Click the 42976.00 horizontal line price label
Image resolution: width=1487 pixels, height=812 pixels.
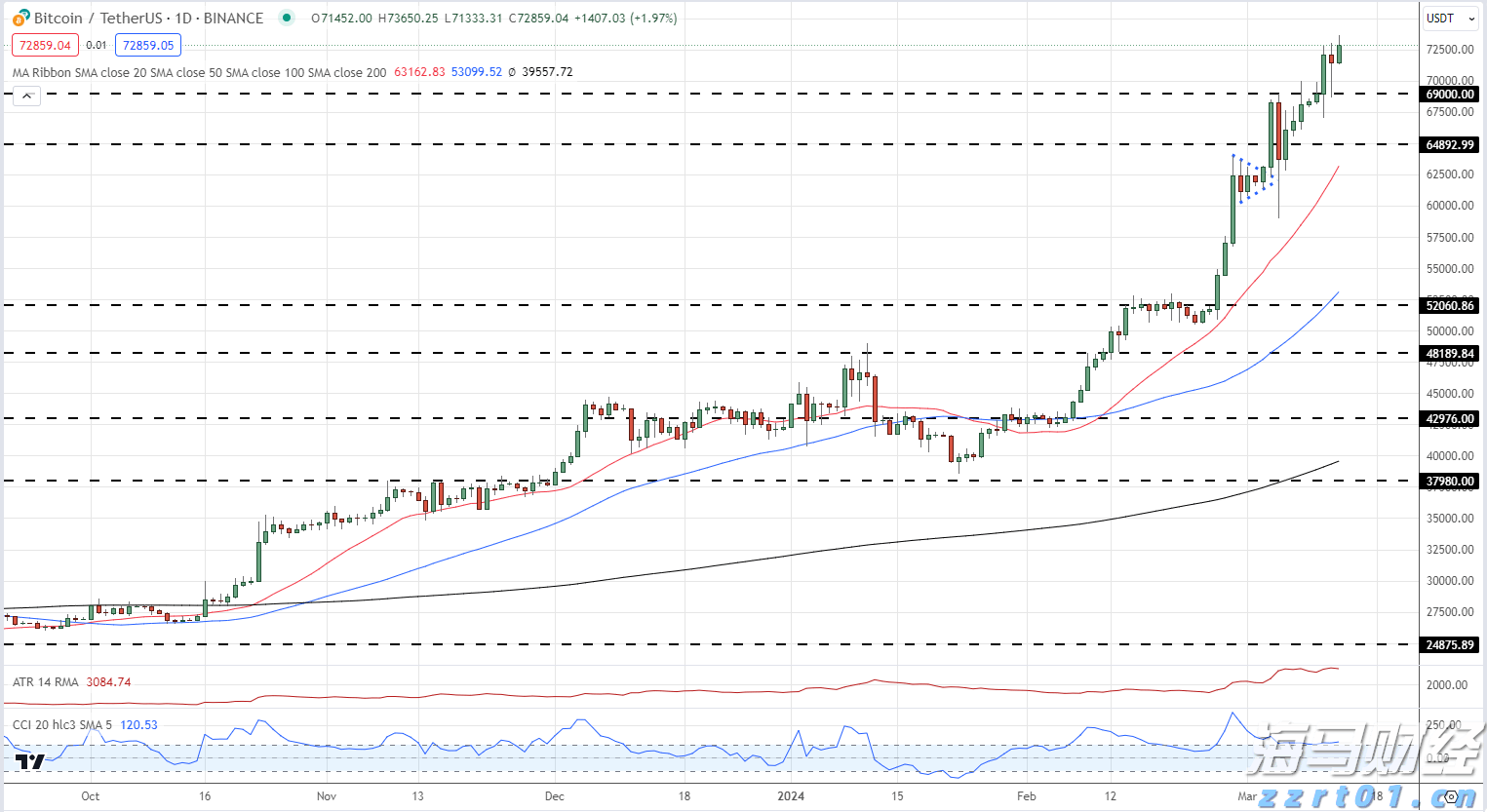click(1449, 419)
